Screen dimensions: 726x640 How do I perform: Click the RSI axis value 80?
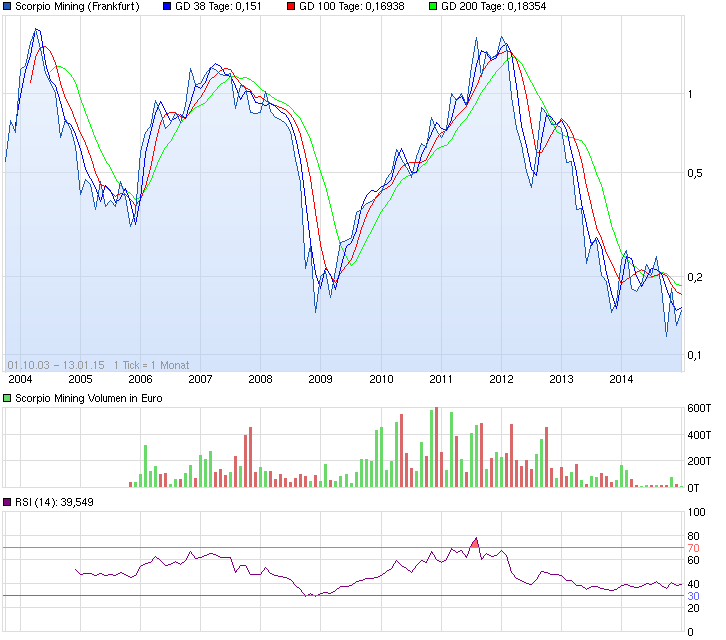[x=694, y=536]
